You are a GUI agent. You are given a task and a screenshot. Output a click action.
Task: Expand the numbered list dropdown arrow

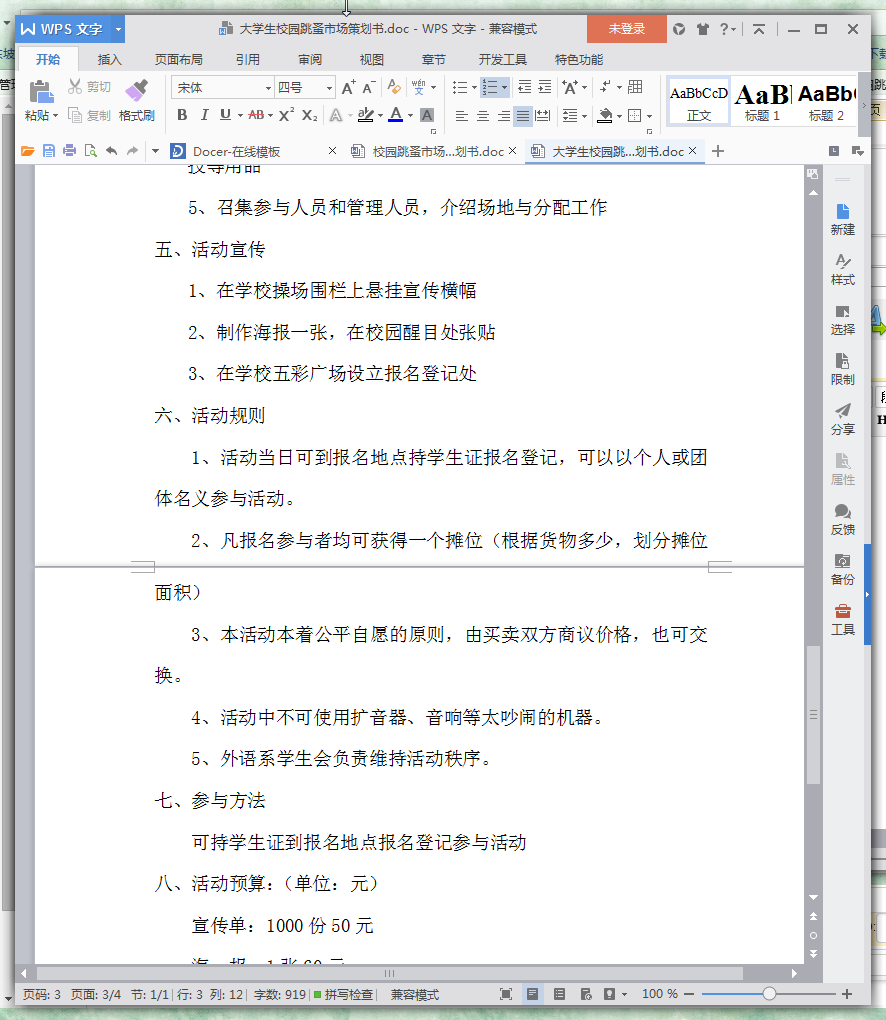pos(504,88)
